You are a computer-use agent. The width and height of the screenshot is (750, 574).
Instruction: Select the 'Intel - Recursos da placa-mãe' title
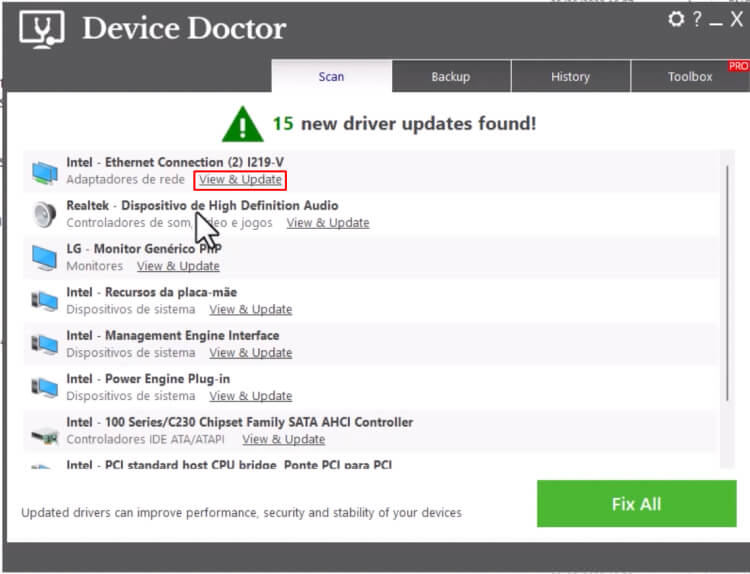click(152, 292)
